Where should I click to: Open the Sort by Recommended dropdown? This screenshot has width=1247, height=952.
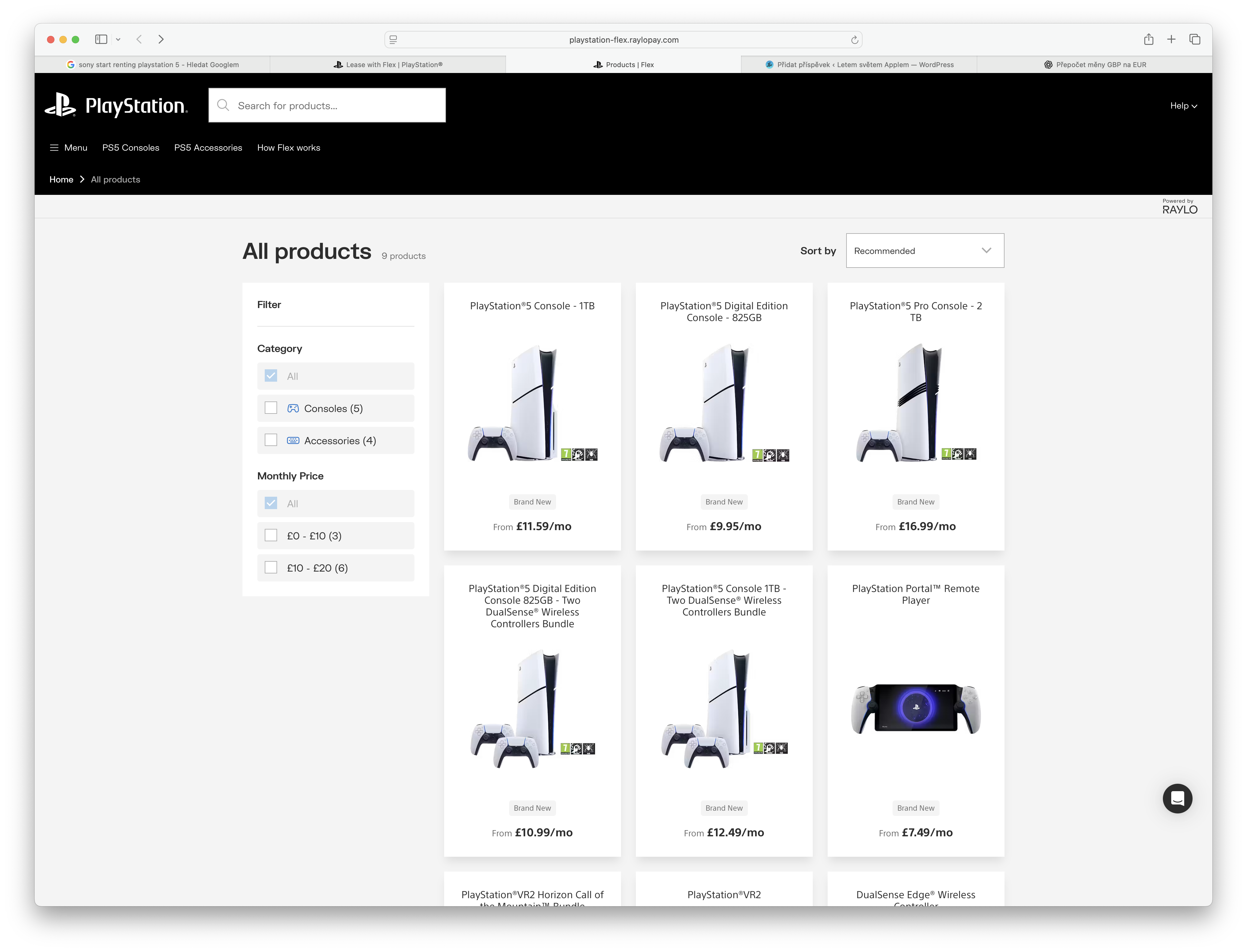pyautogui.click(x=924, y=251)
